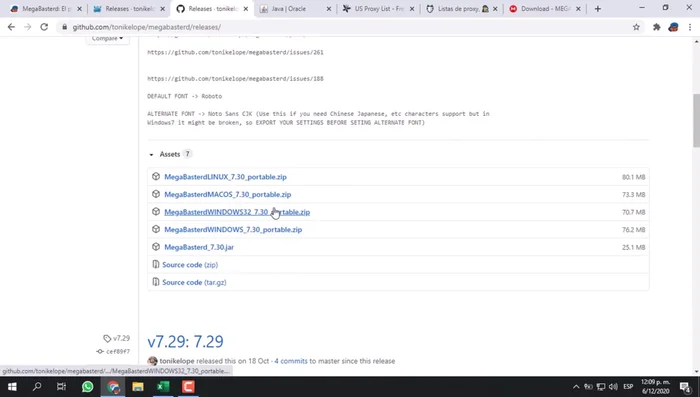
Task: Switch to the MegaBasterd first tab
Action: click(46, 8)
